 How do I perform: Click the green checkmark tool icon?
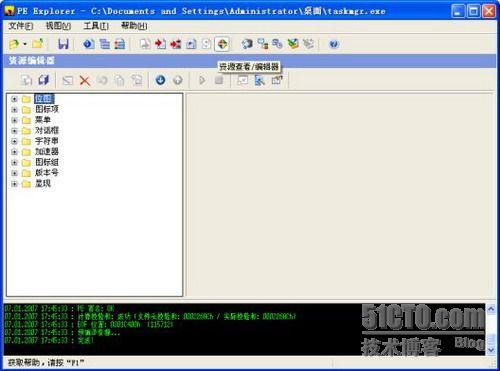pyautogui.click(x=293, y=44)
